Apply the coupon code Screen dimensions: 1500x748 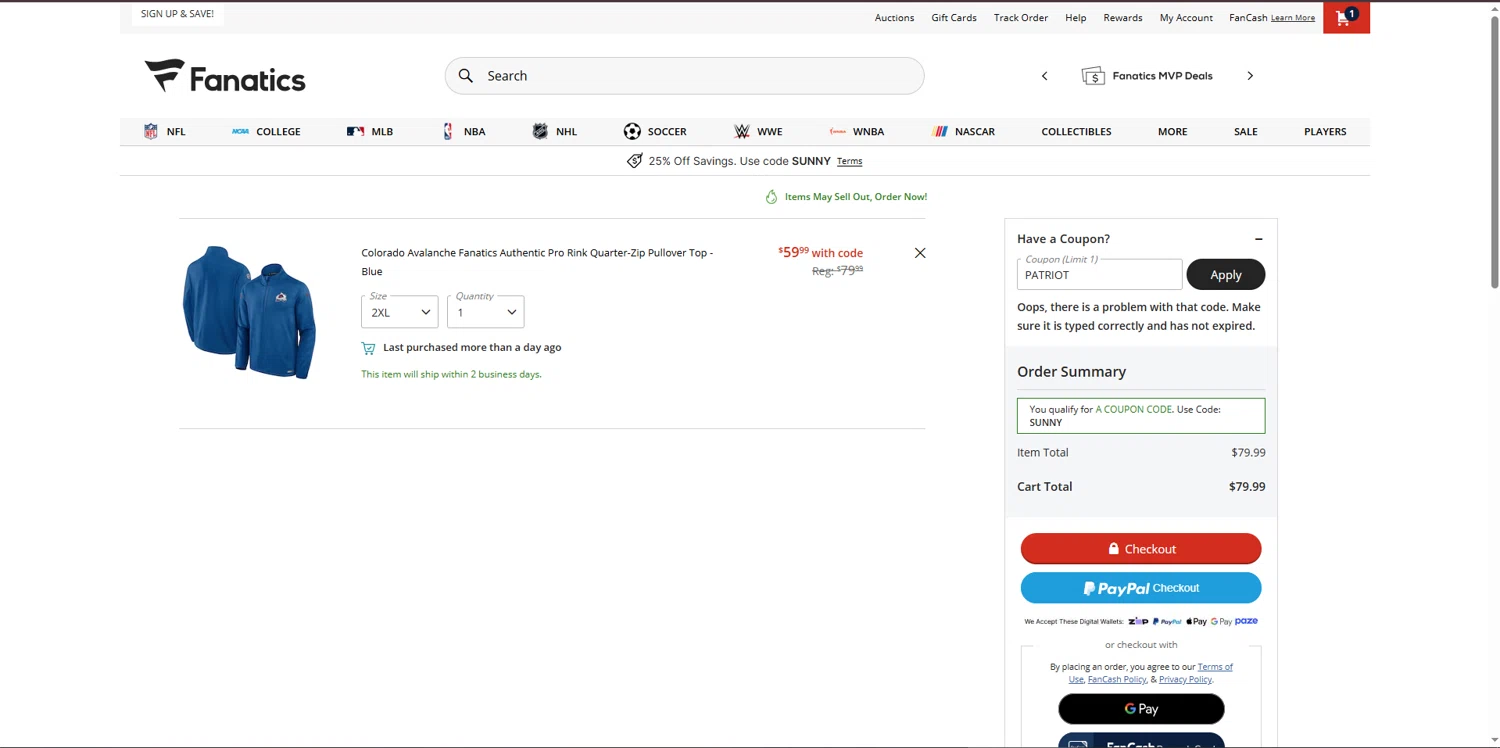tap(1226, 275)
